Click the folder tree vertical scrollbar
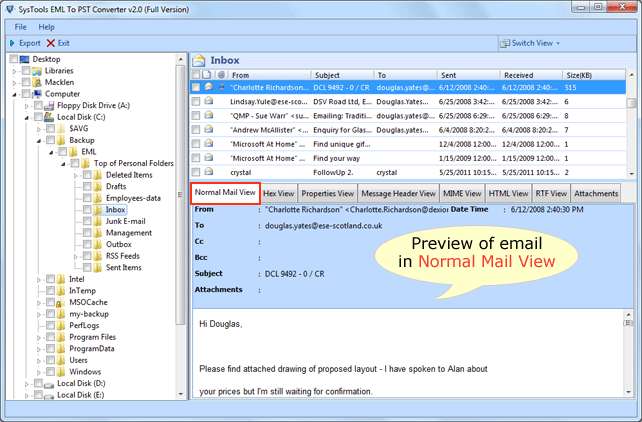This screenshot has height=422, width=642. point(181,195)
